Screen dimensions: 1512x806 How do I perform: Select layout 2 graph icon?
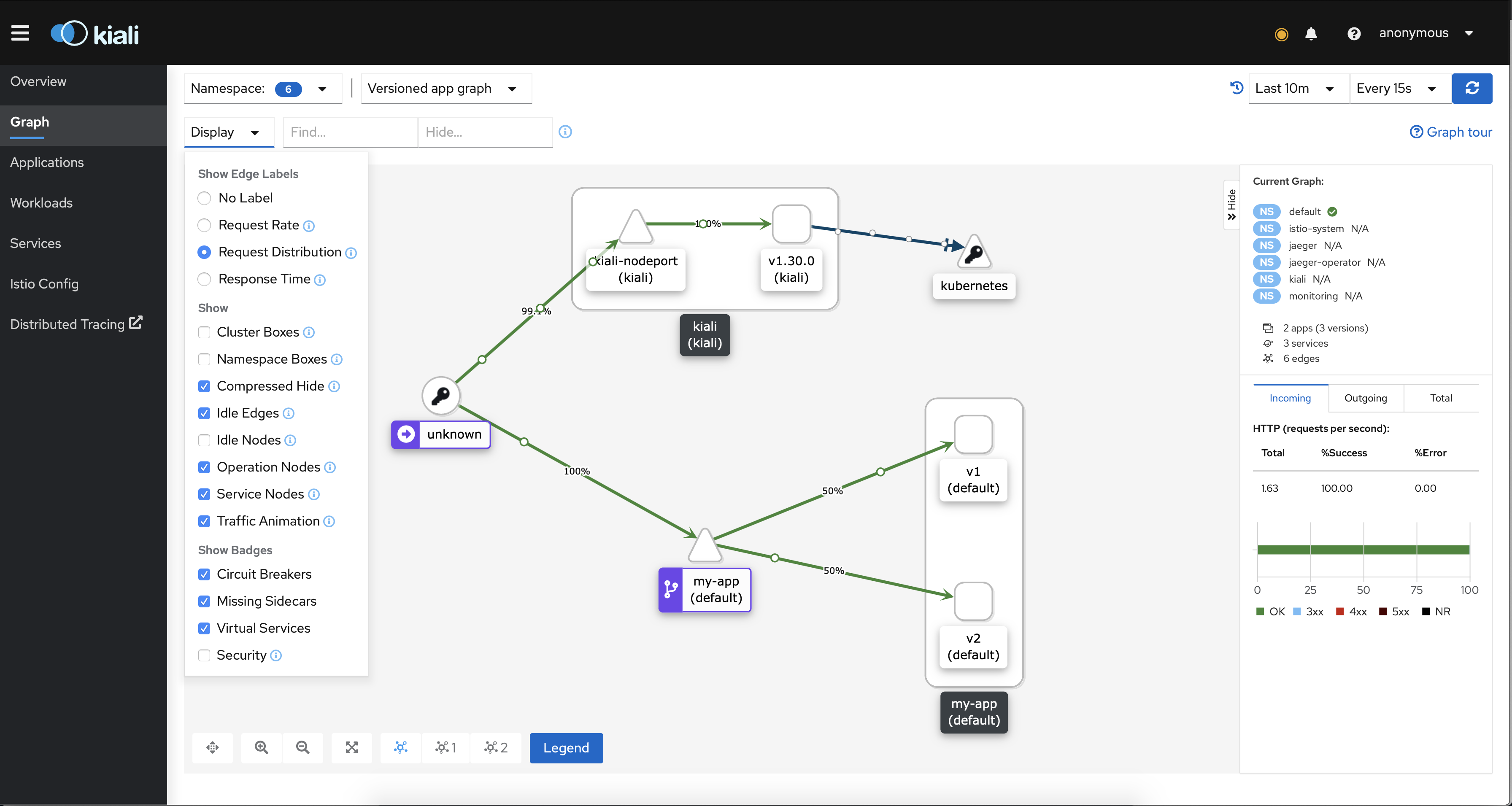495,747
